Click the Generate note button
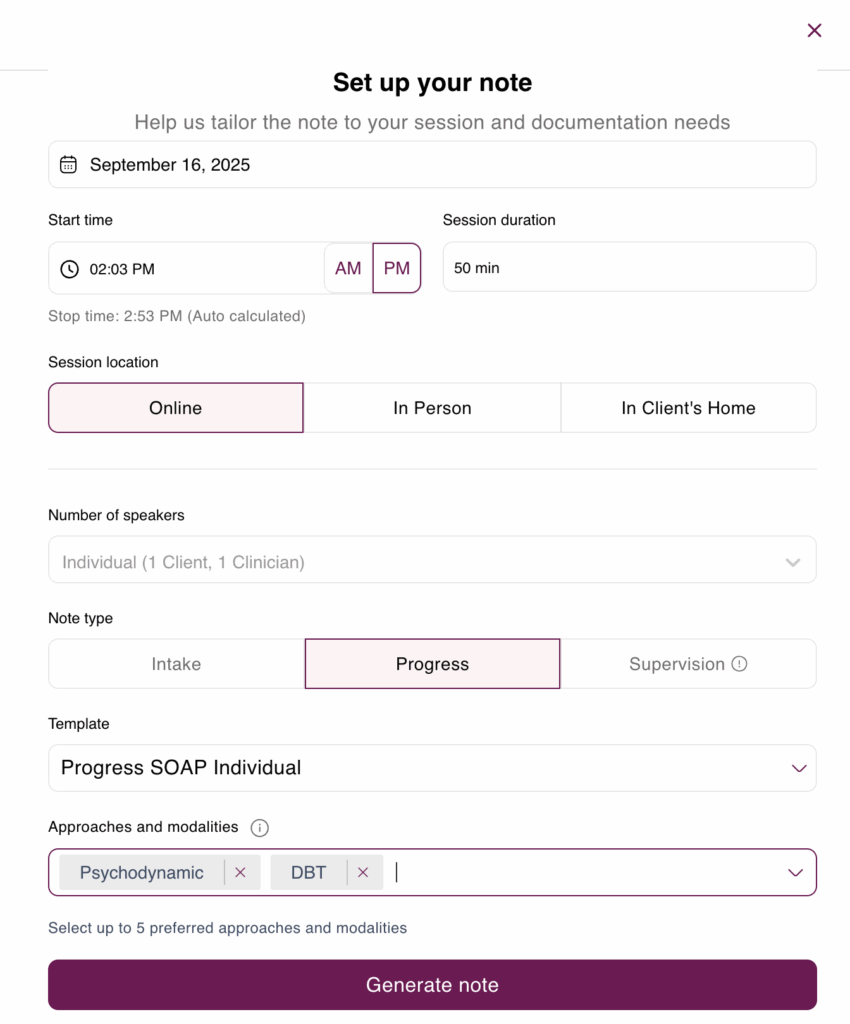Viewport: 850px width, 1024px height. [x=432, y=985]
